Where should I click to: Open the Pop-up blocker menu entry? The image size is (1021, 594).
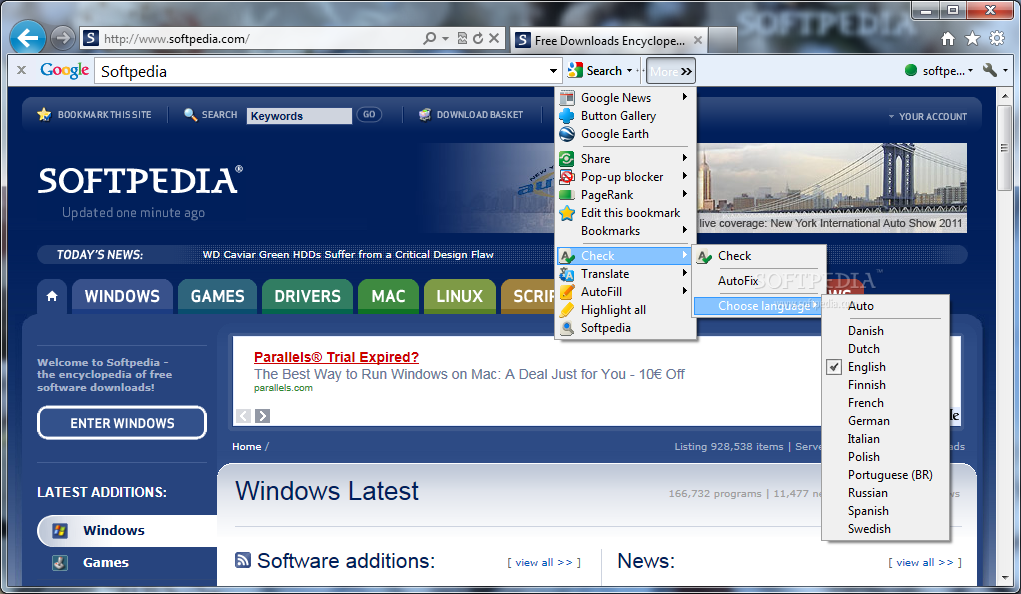click(625, 177)
